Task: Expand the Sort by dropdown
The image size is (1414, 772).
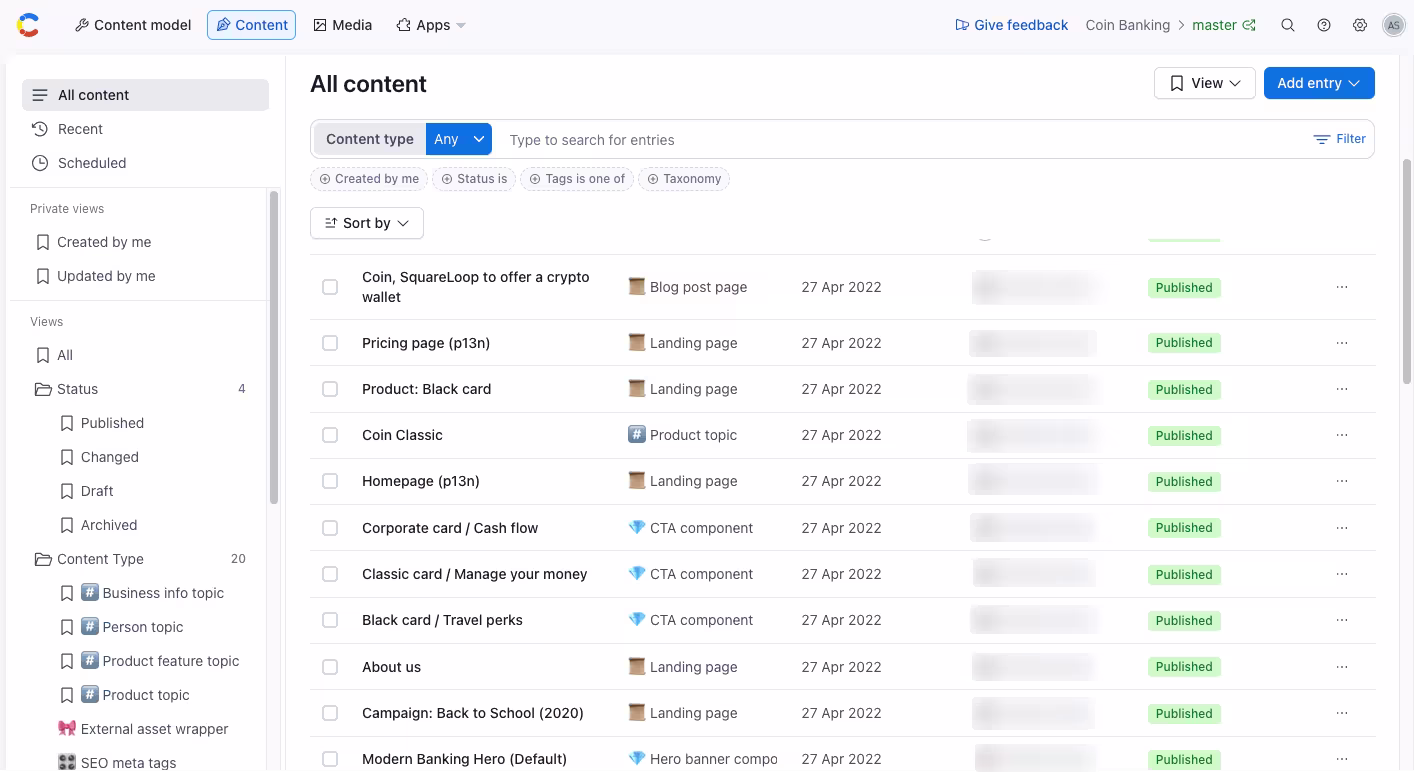Action: tap(367, 223)
